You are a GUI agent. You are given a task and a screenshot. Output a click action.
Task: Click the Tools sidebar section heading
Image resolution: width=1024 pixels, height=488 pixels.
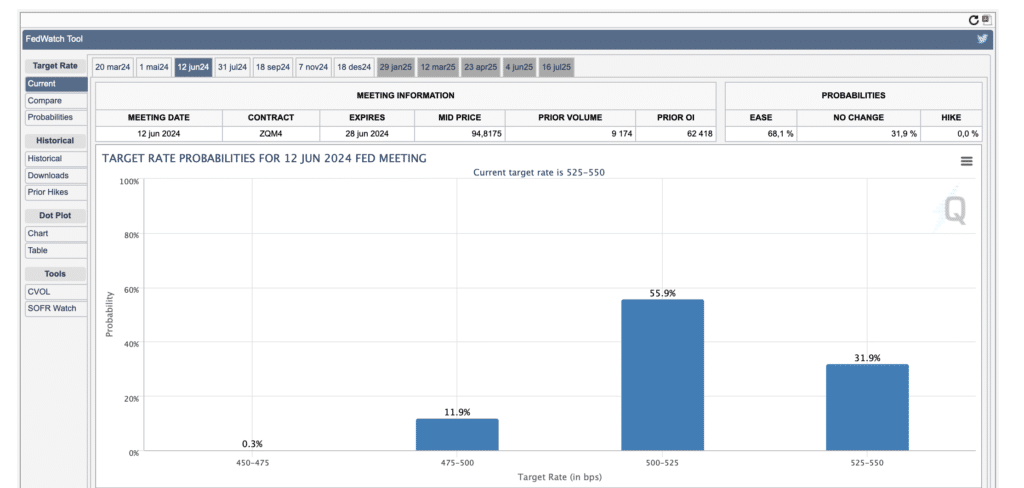56,274
